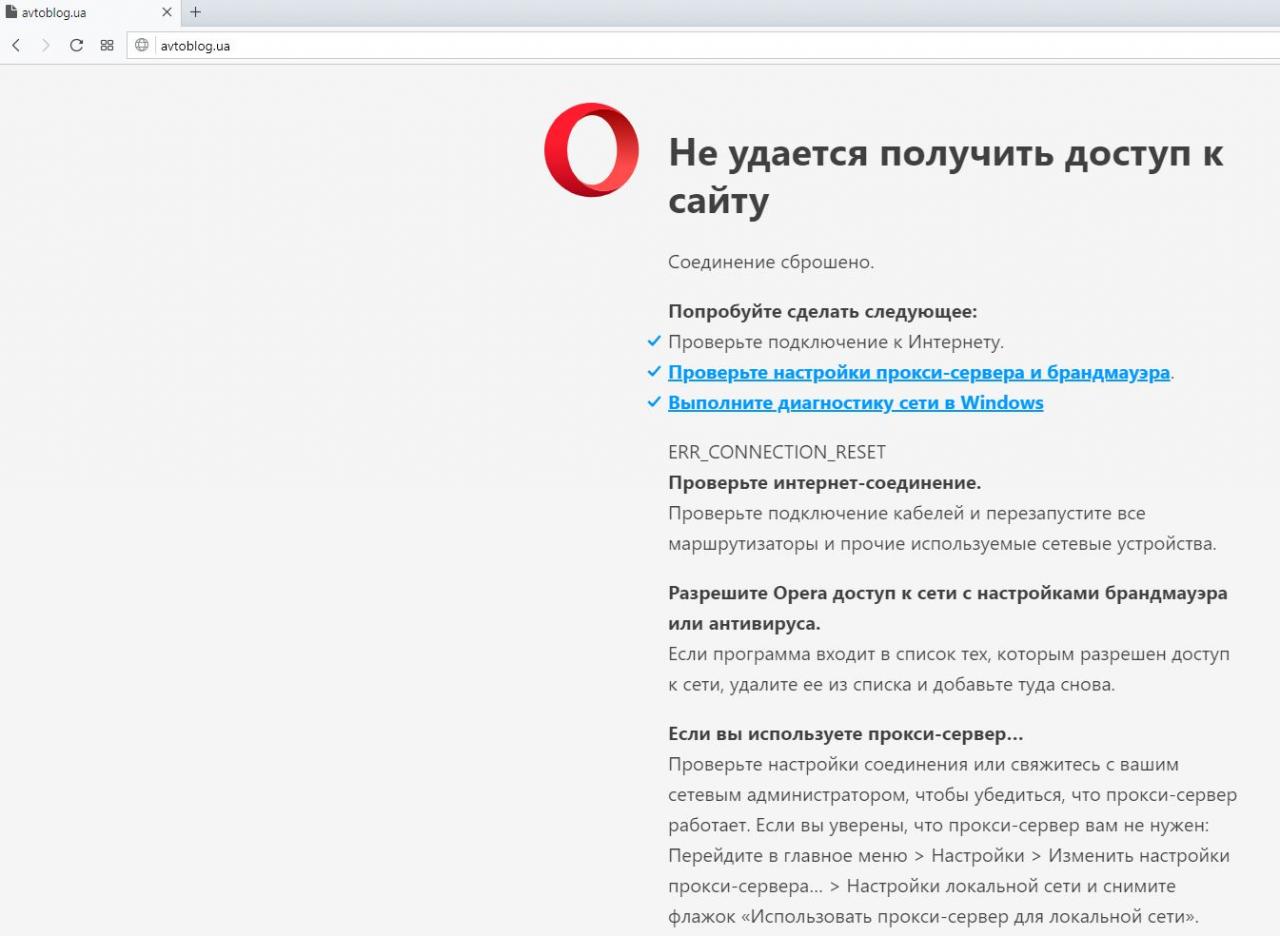The image size is (1280, 936).
Task: Open the Speed Dial grid icon
Action: tap(107, 45)
